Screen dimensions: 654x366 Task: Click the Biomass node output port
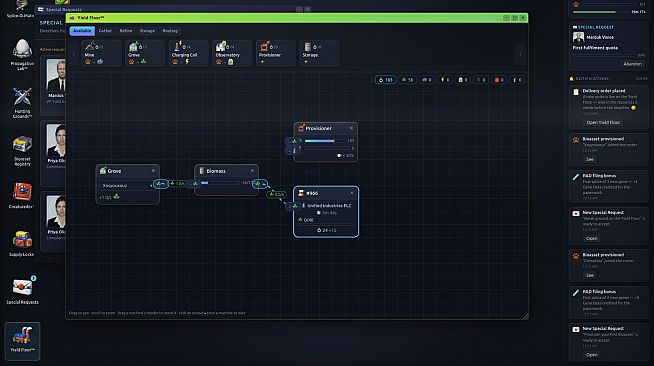(x=259, y=183)
